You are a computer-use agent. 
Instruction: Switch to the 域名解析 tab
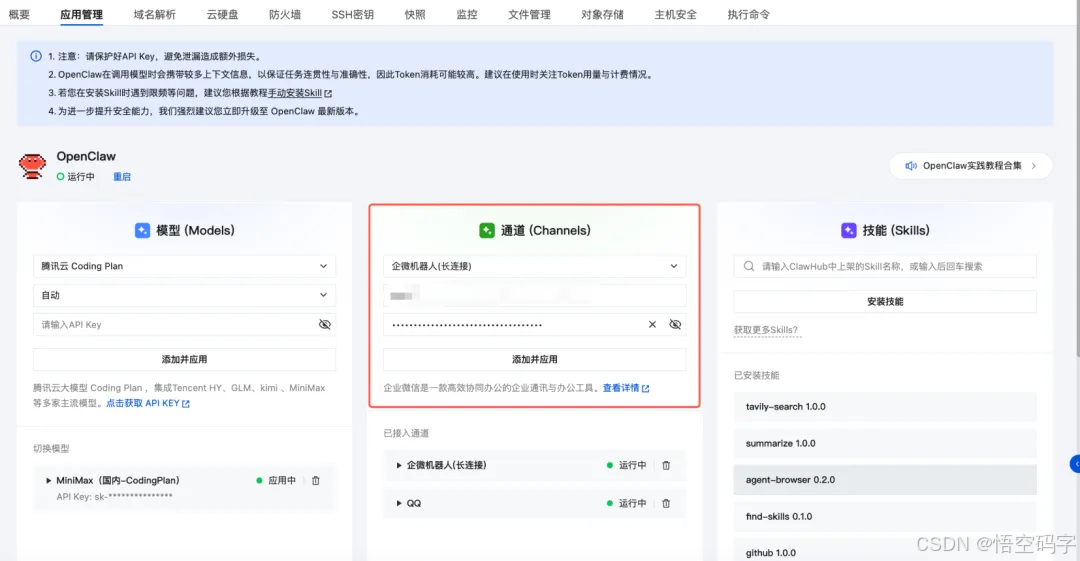point(154,14)
